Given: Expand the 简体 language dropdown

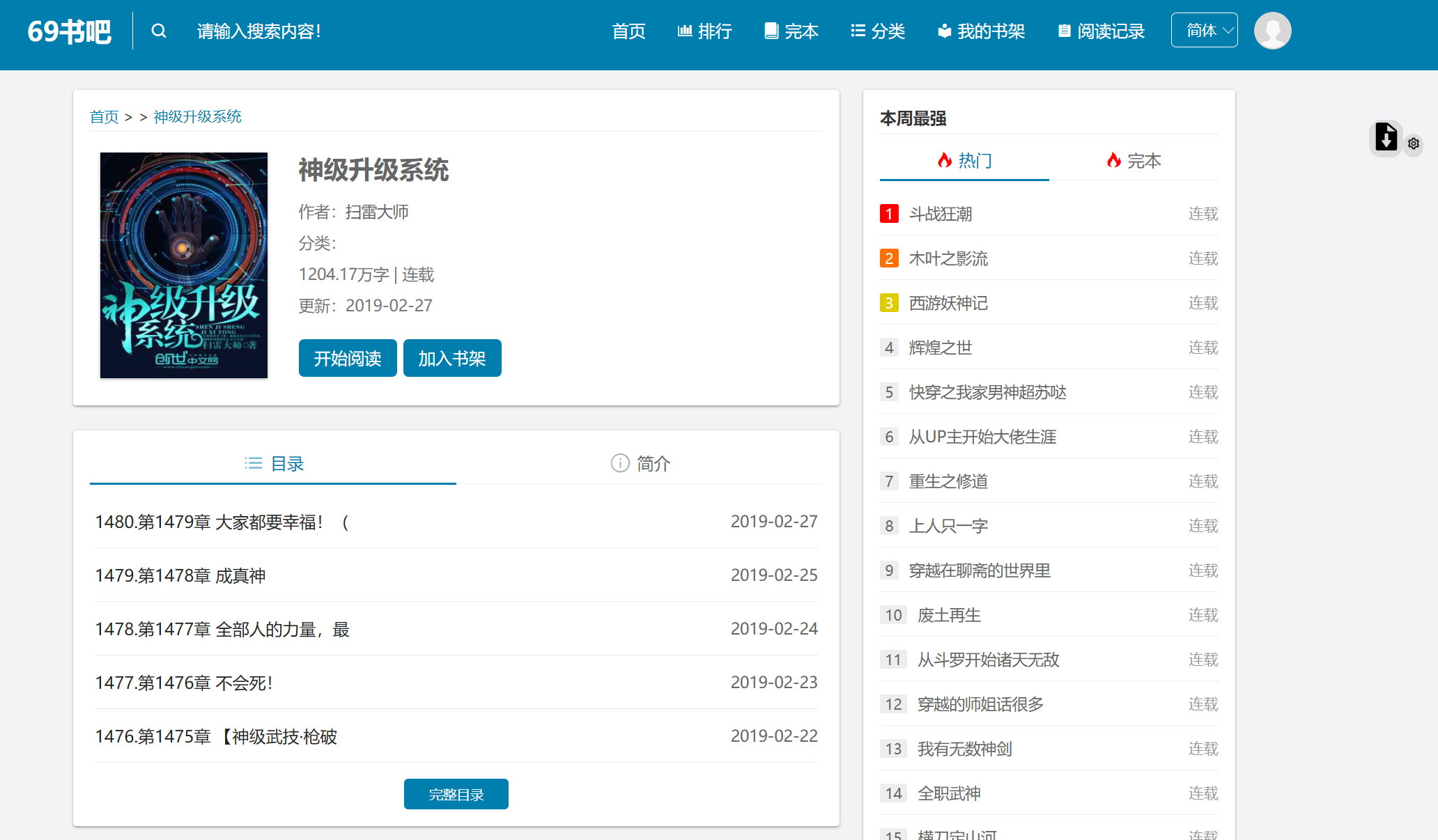Looking at the screenshot, I should tap(1204, 30).
